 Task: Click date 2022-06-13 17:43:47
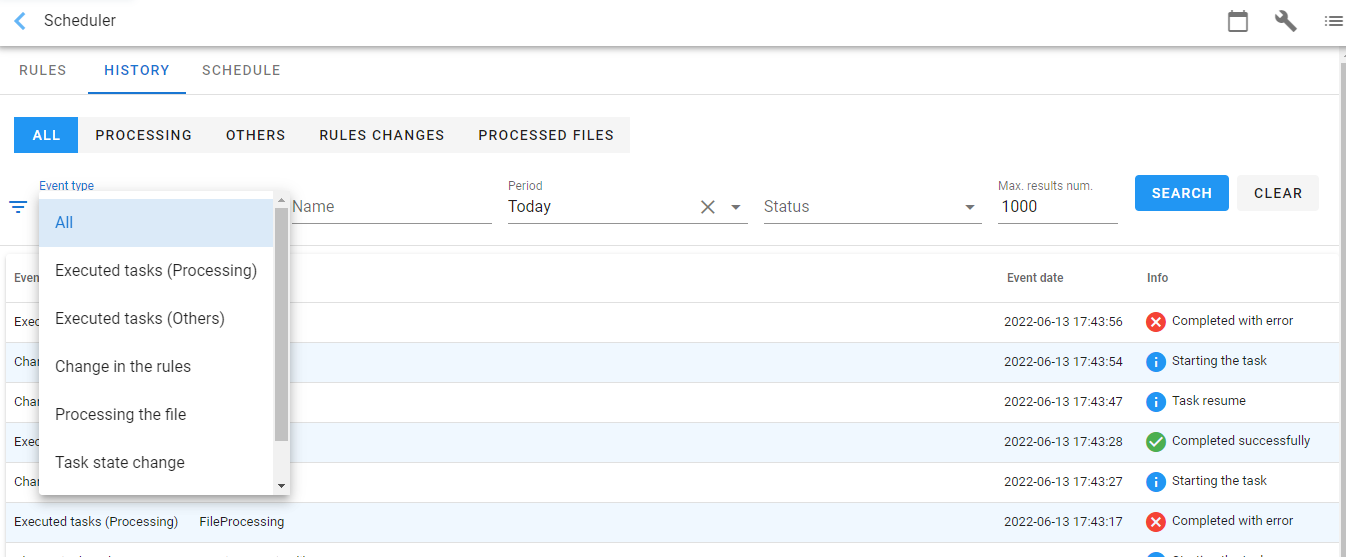coord(1063,402)
